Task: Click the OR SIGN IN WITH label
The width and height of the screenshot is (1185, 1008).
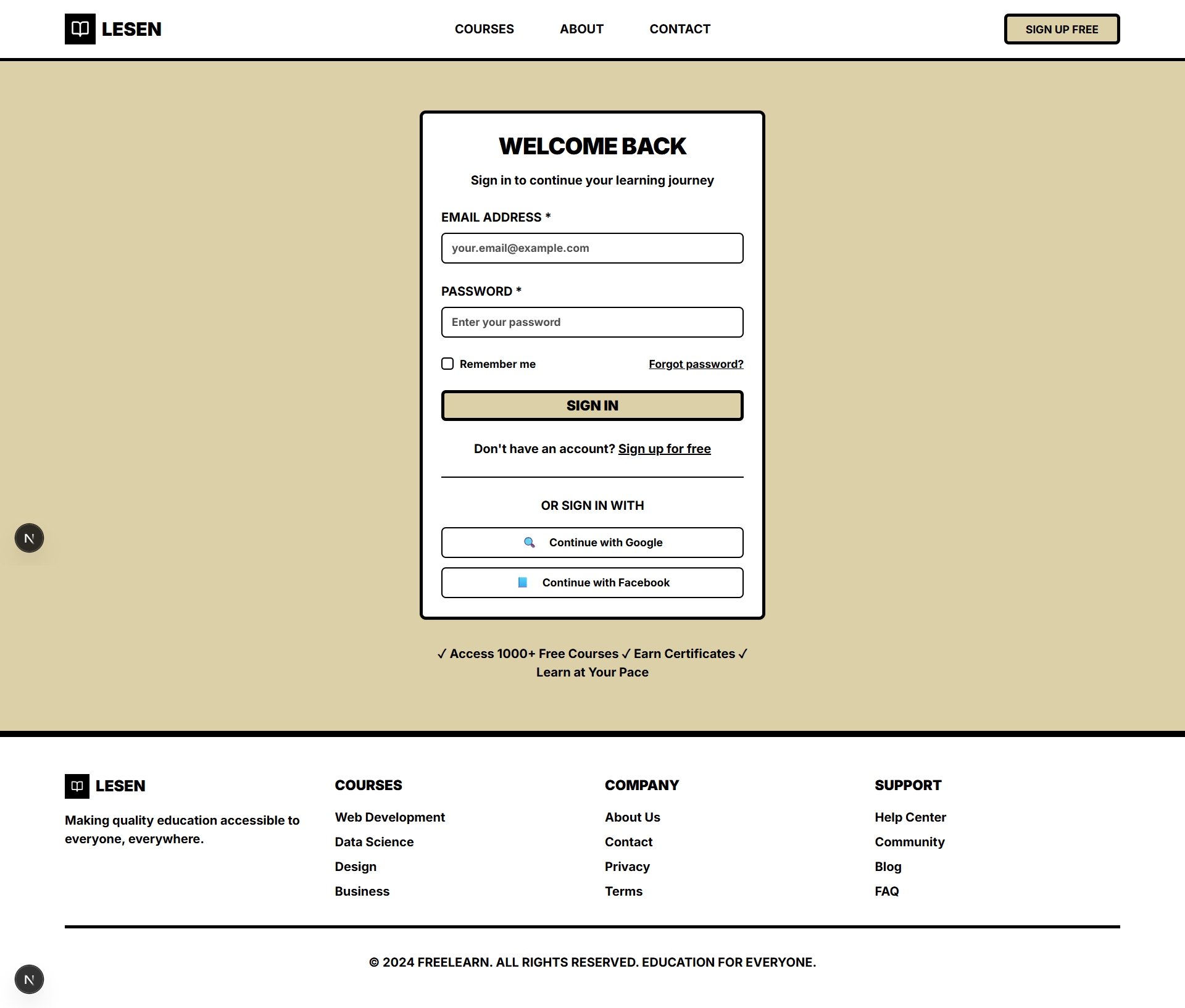Action: click(x=592, y=506)
